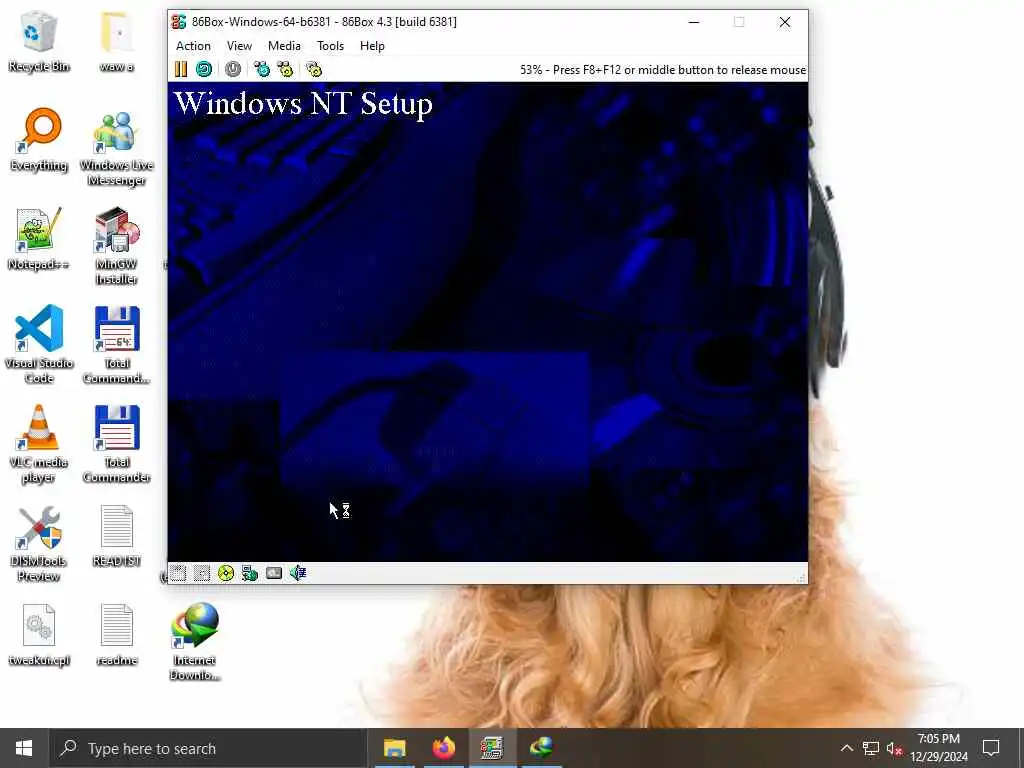Screen dimensions: 1024x768
Task: Open the View menu
Action: 239,46
